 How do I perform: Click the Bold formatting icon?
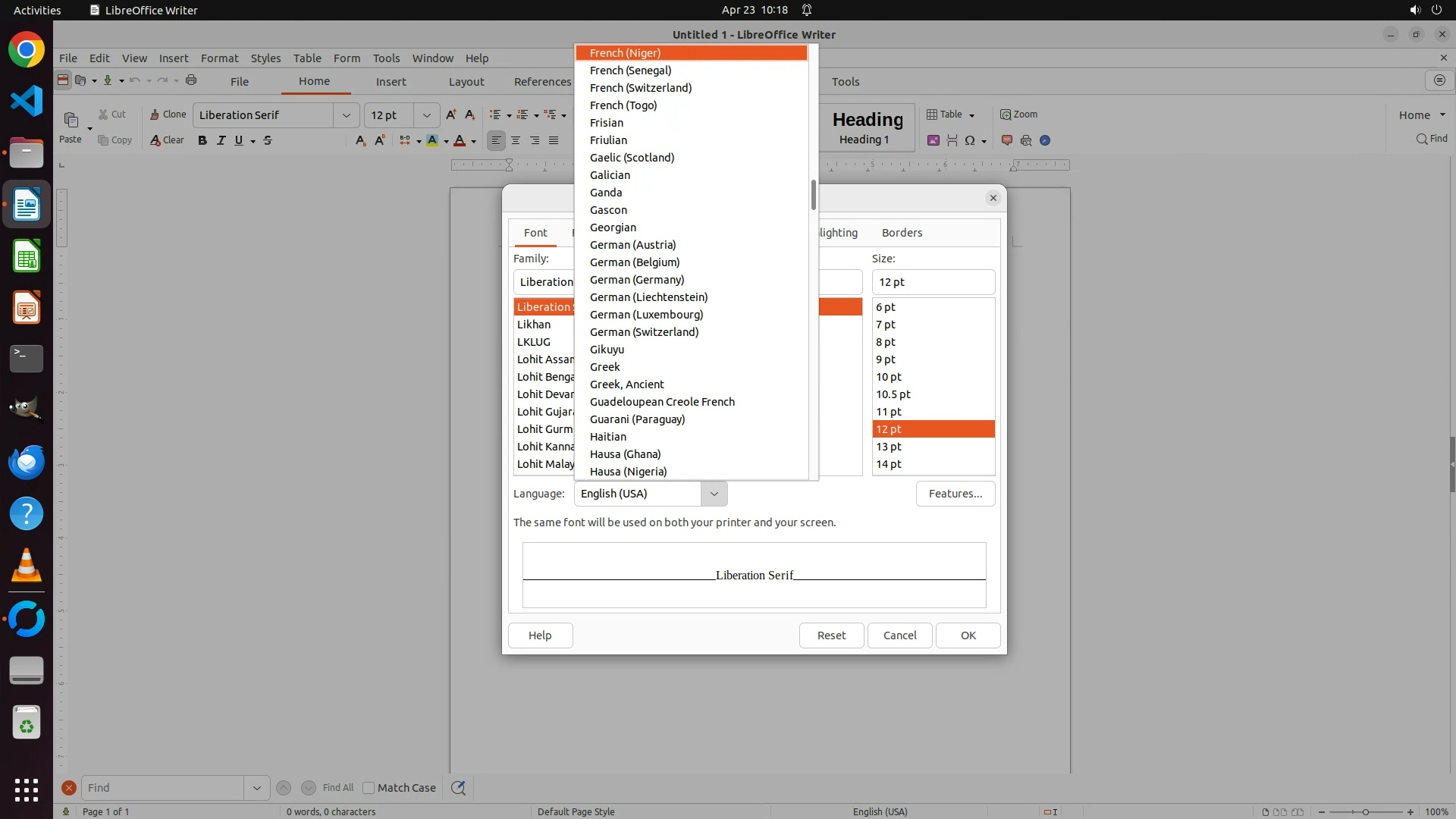(x=202, y=140)
